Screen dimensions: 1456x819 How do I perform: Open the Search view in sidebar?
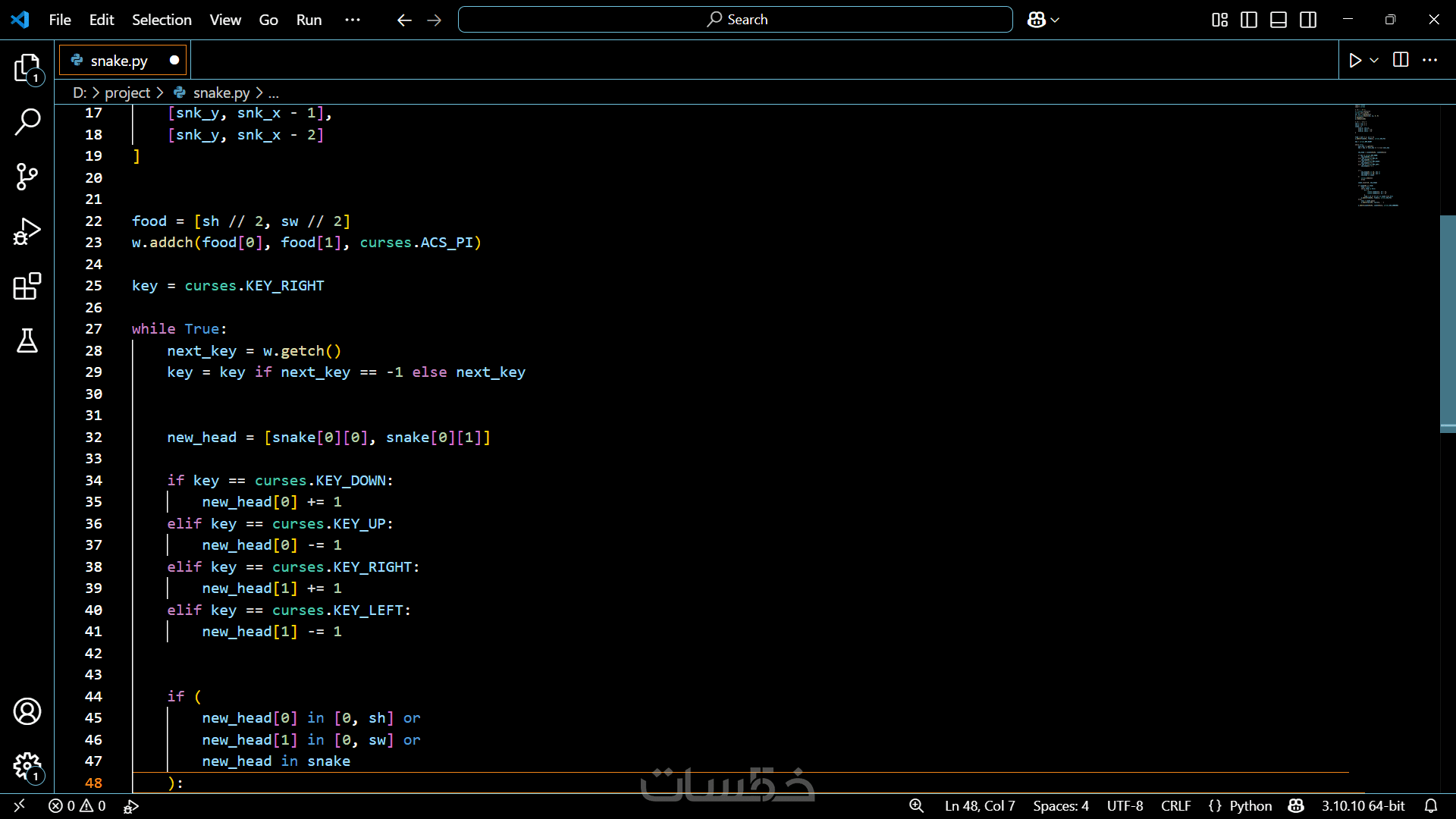[x=27, y=122]
